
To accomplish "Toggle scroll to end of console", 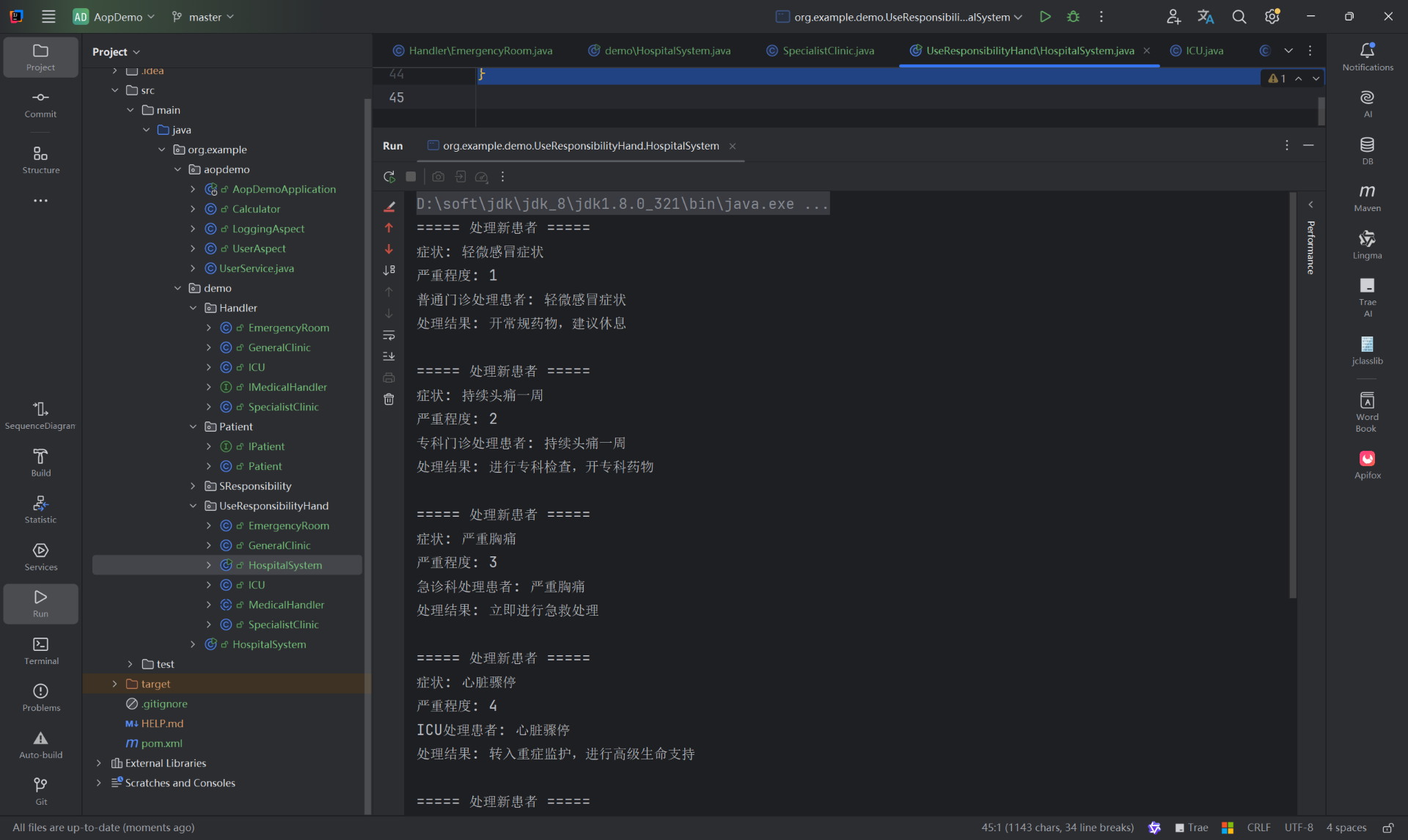I will 389,356.
